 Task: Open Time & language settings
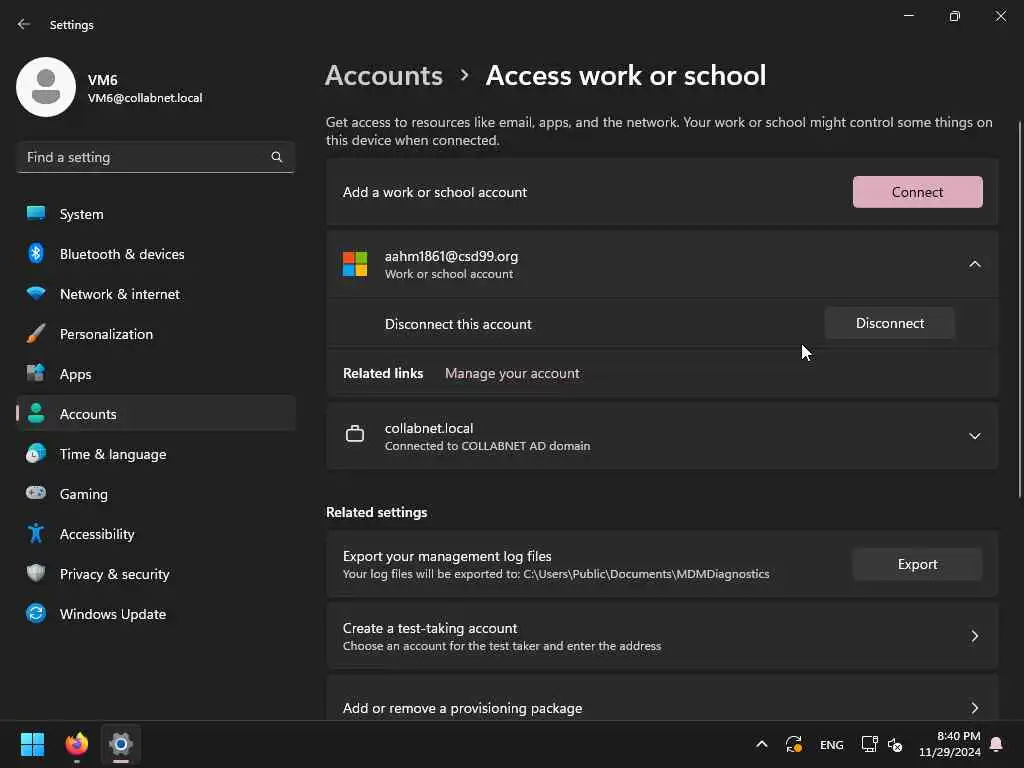113,454
